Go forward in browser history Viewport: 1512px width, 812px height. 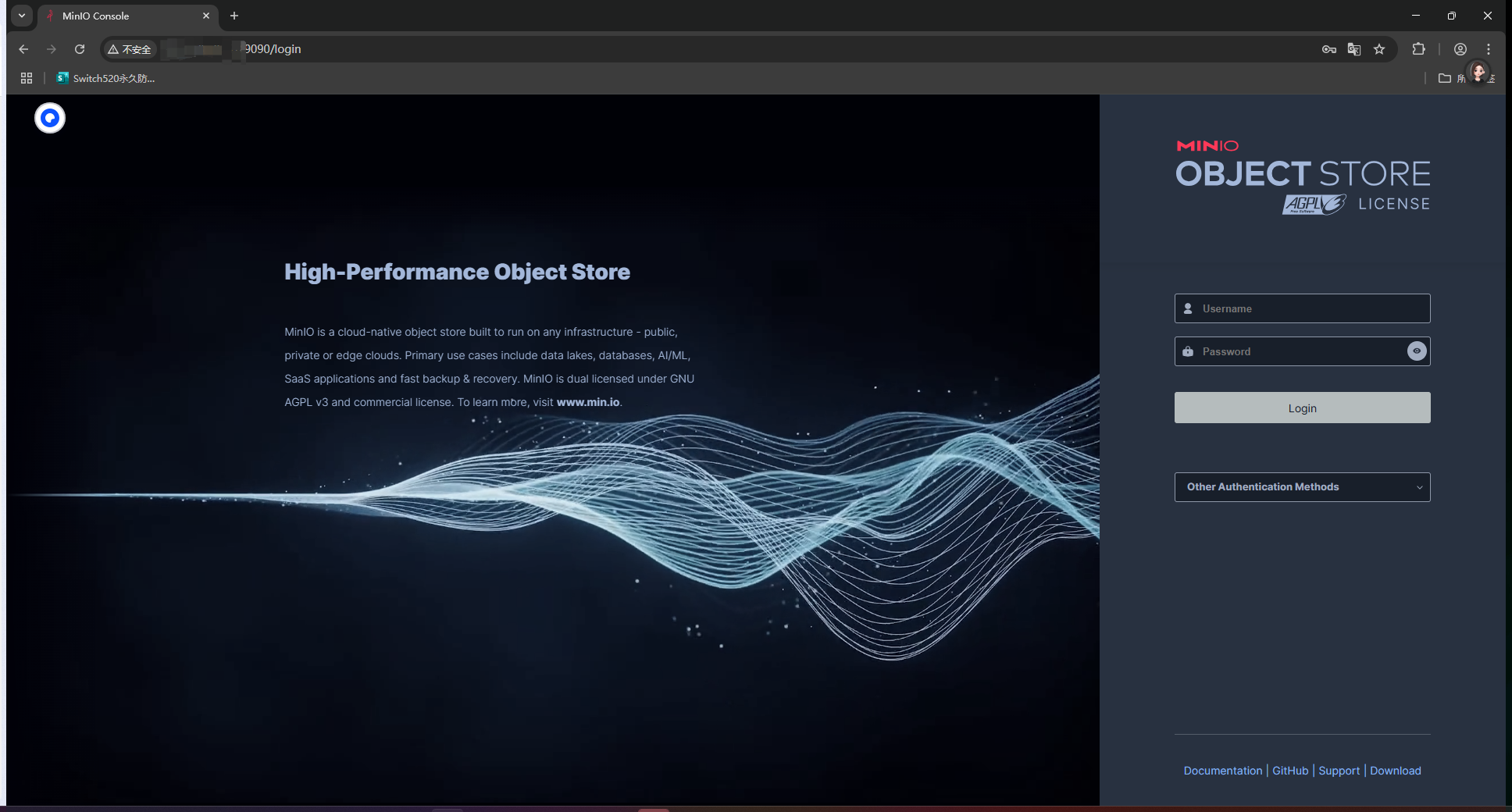(52, 49)
